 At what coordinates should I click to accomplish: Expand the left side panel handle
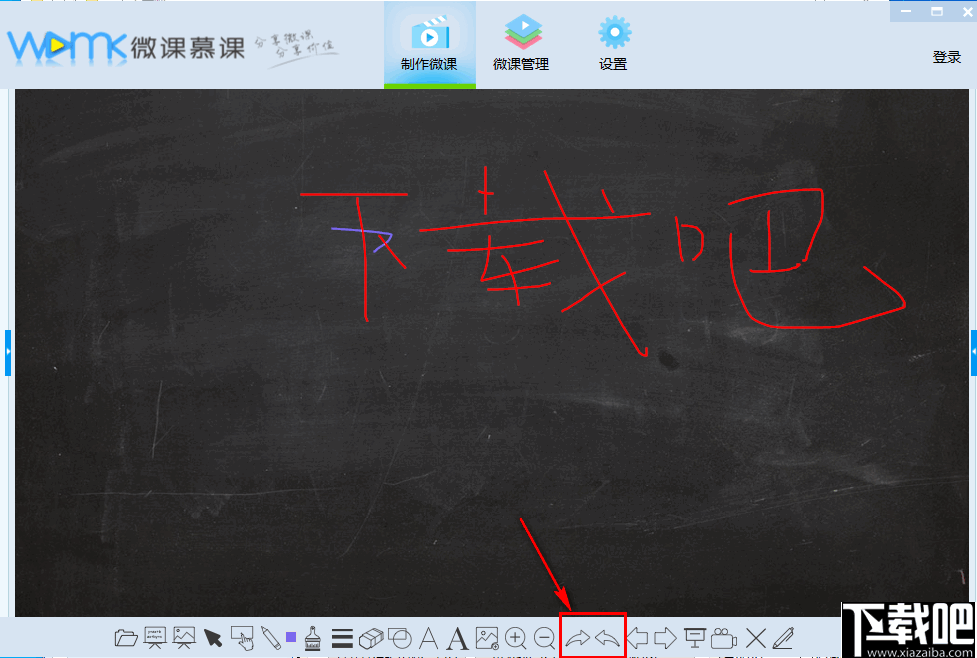pyautogui.click(x=8, y=353)
